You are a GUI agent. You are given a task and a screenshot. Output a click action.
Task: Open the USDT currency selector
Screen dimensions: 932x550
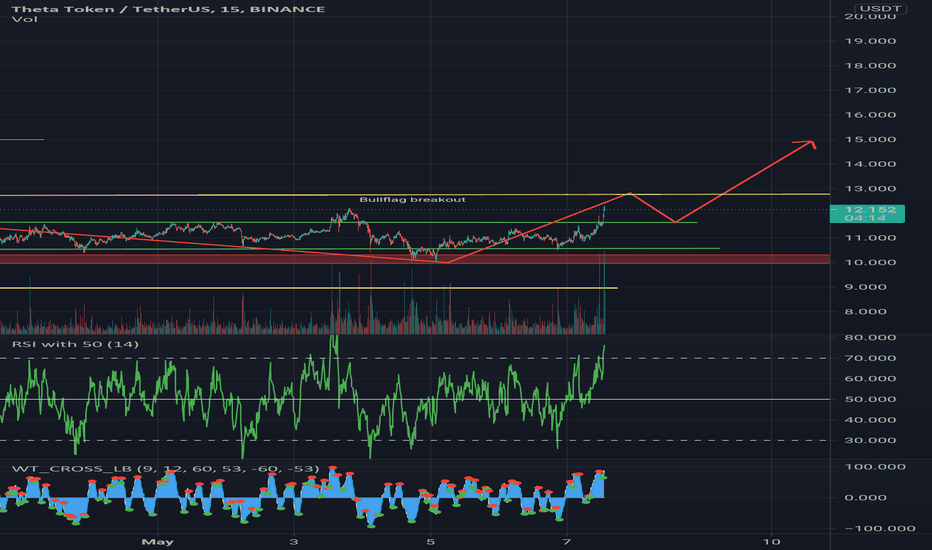click(880, 8)
